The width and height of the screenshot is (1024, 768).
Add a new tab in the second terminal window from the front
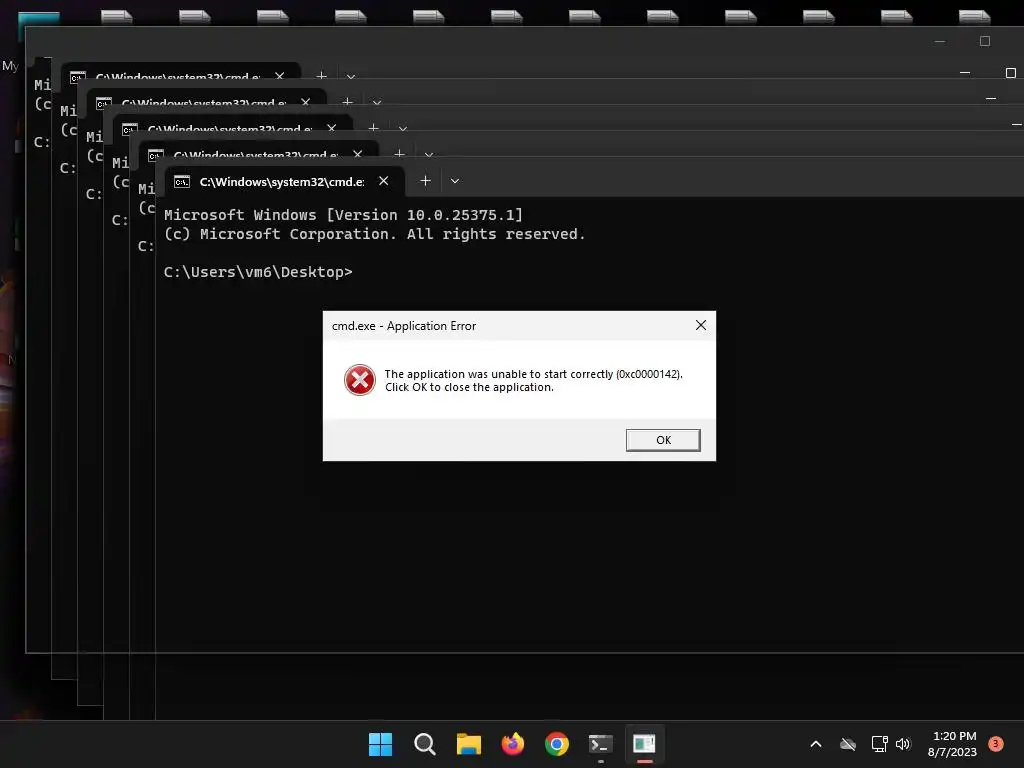[x=399, y=154]
